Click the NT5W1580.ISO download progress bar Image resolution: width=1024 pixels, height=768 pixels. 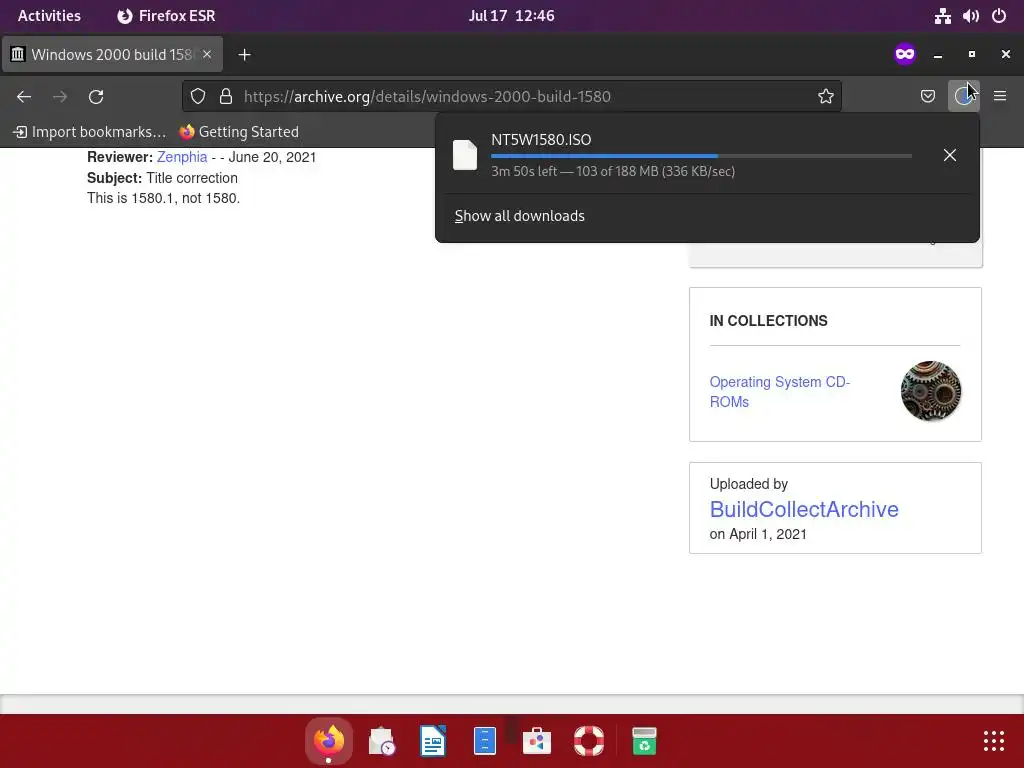click(701, 156)
